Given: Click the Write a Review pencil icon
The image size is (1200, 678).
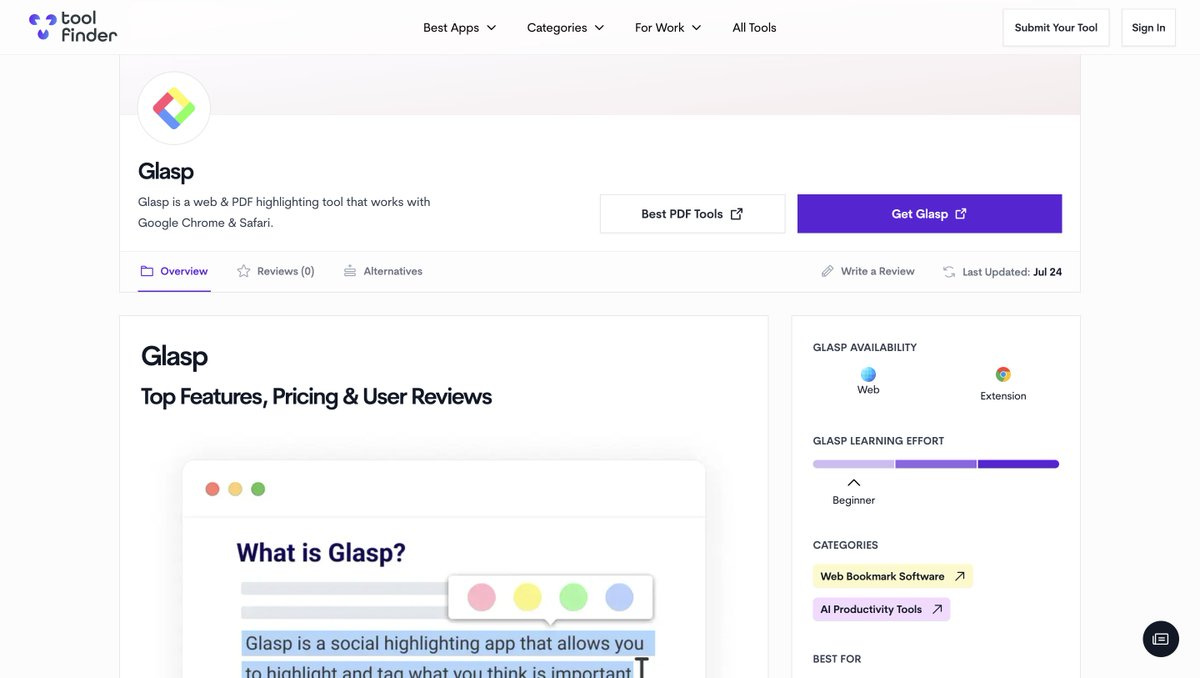Looking at the screenshot, I should pos(827,271).
